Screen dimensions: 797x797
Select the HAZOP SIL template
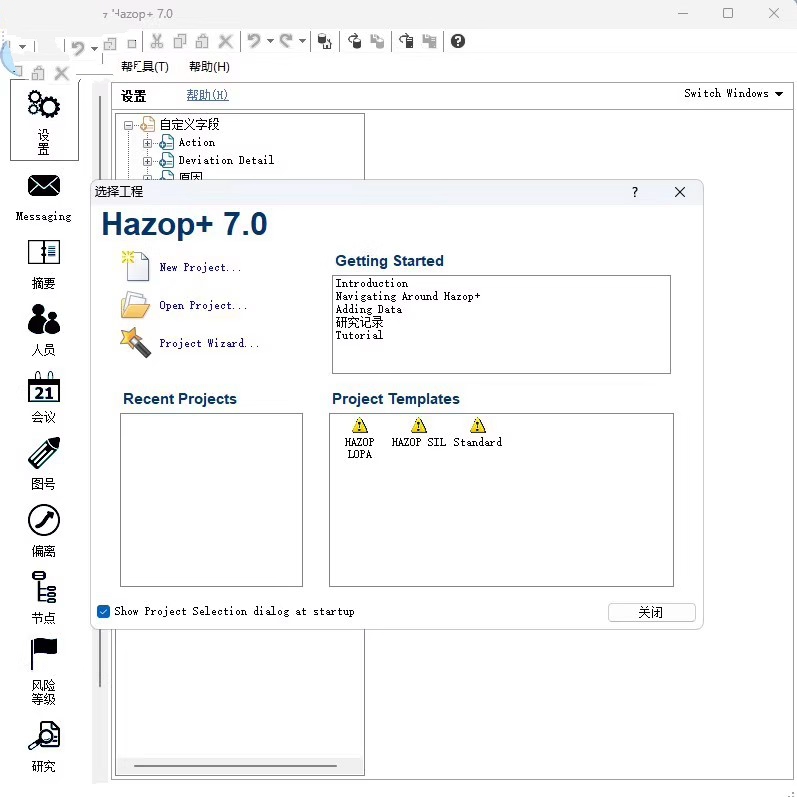tap(419, 433)
